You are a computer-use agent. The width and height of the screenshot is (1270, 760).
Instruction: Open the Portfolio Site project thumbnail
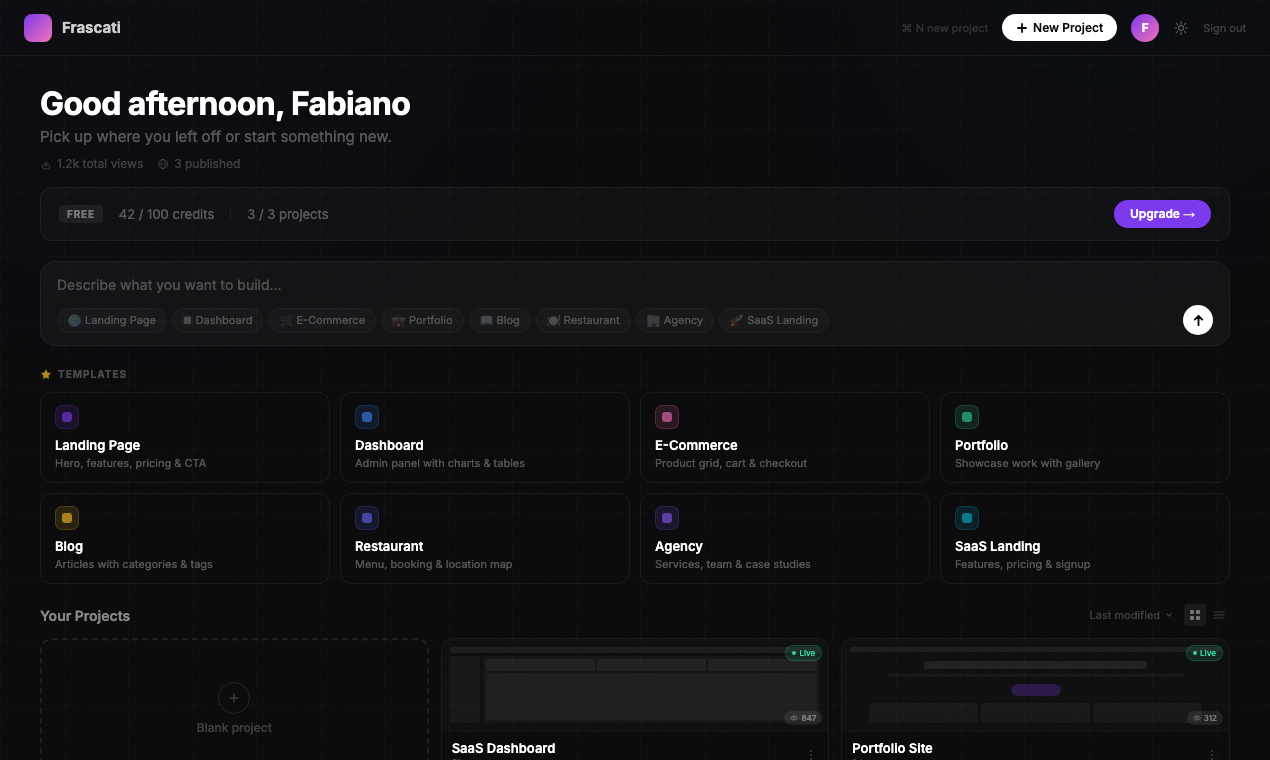click(1035, 685)
